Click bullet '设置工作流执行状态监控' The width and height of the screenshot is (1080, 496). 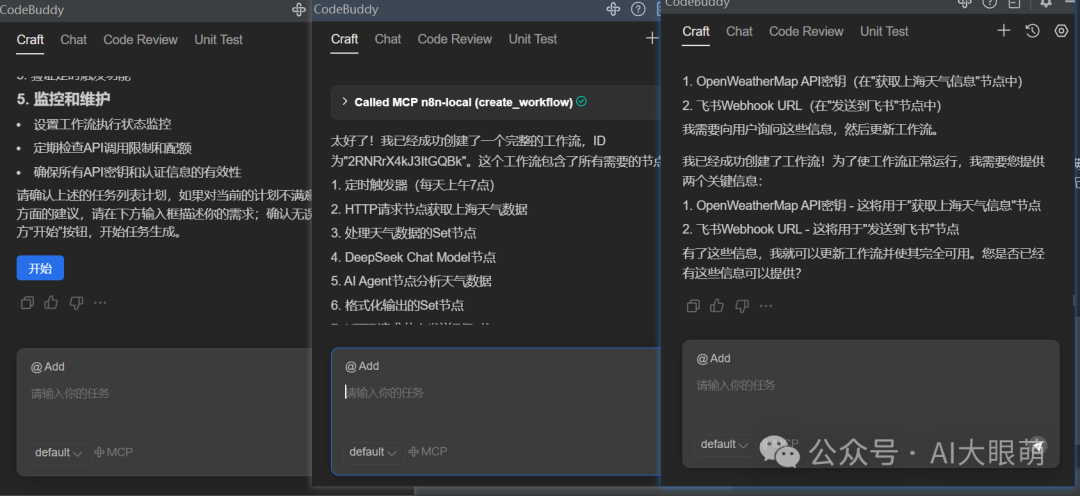pos(102,125)
